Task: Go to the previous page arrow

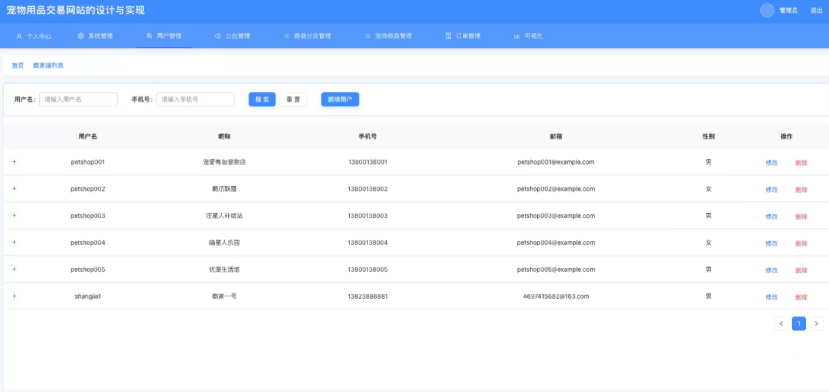Action: click(781, 324)
